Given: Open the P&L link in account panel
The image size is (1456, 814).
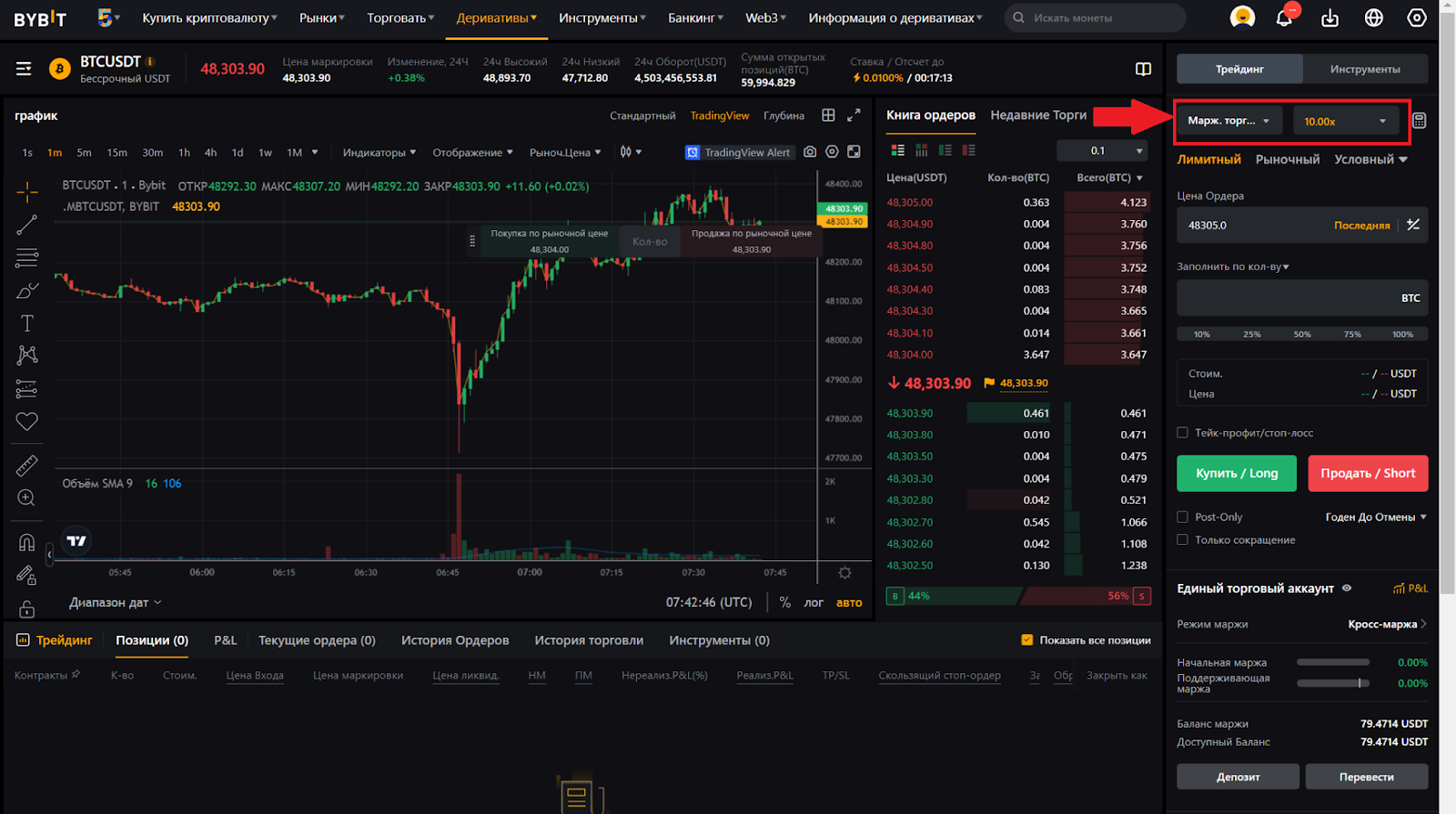Looking at the screenshot, I should pyautogui.click(x=1410, y=588).
